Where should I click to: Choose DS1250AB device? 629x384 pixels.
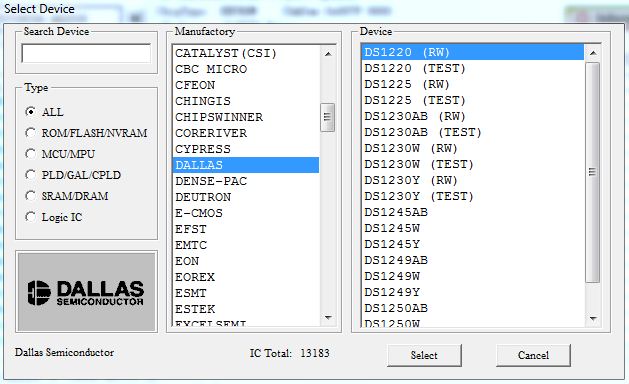(473, 309)
